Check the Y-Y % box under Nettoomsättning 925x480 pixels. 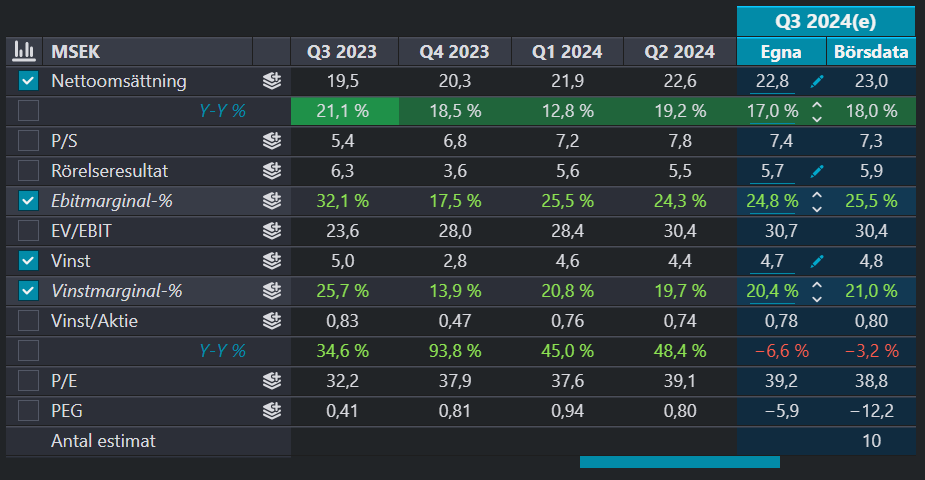click(28, 111)
